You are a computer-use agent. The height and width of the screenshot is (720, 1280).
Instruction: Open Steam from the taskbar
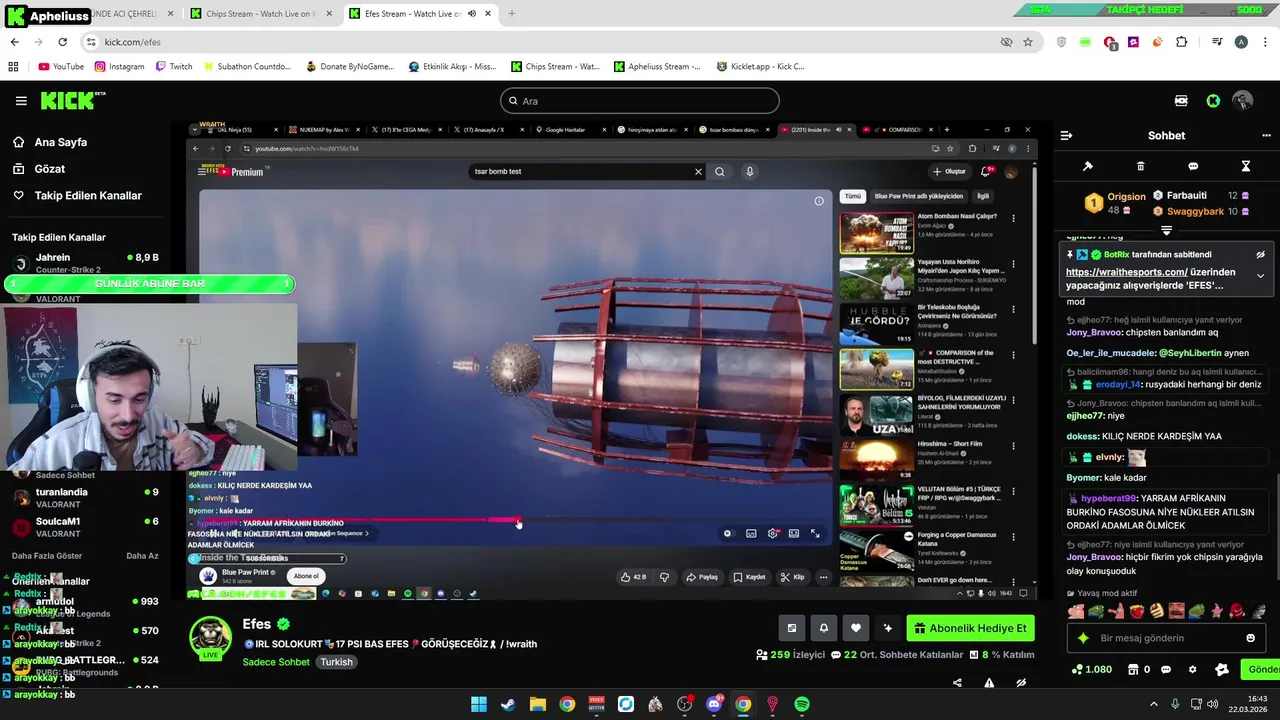[508, 704]
